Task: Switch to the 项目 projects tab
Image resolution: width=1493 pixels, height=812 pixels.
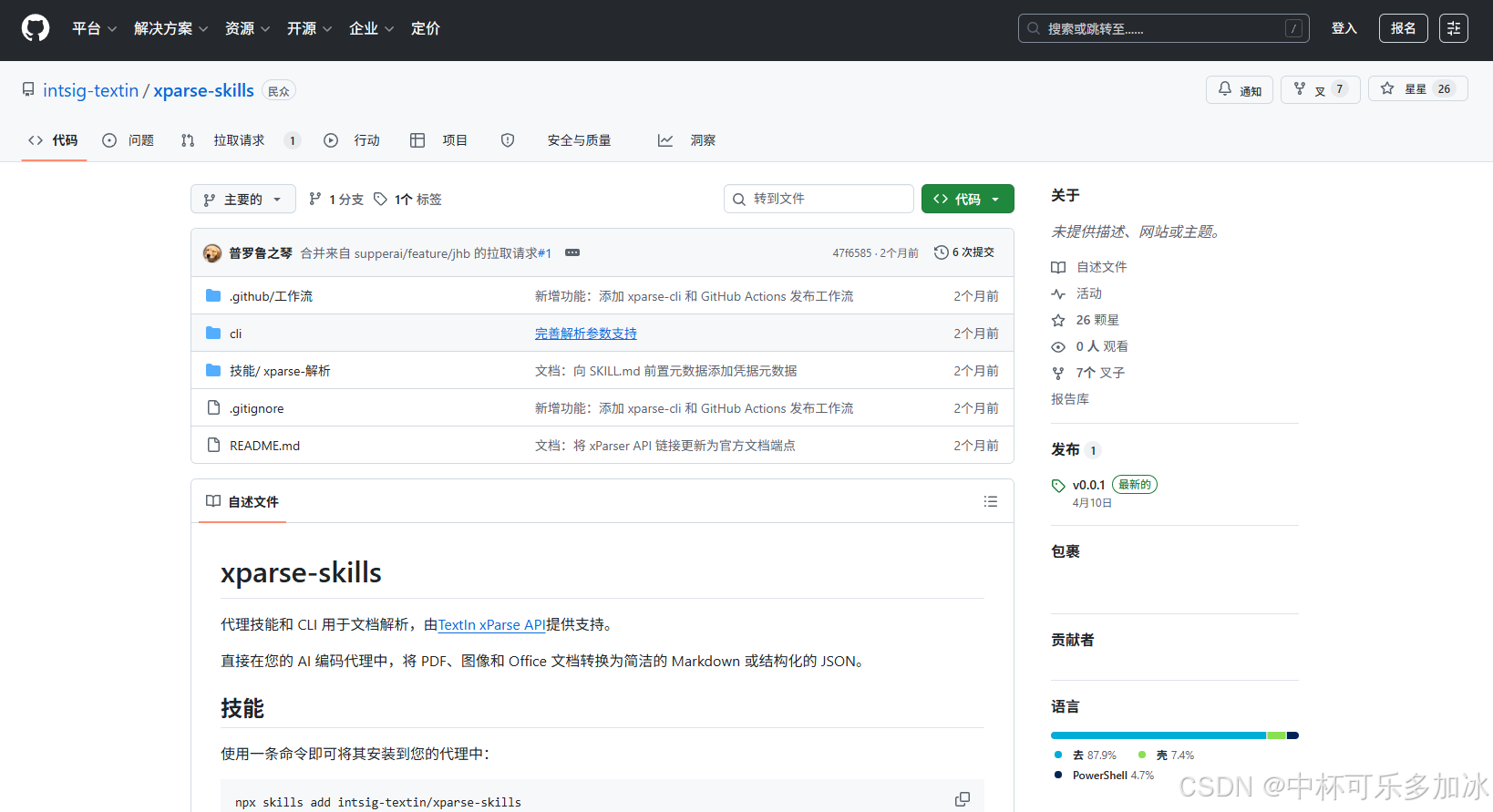Action: coord(438,140)
